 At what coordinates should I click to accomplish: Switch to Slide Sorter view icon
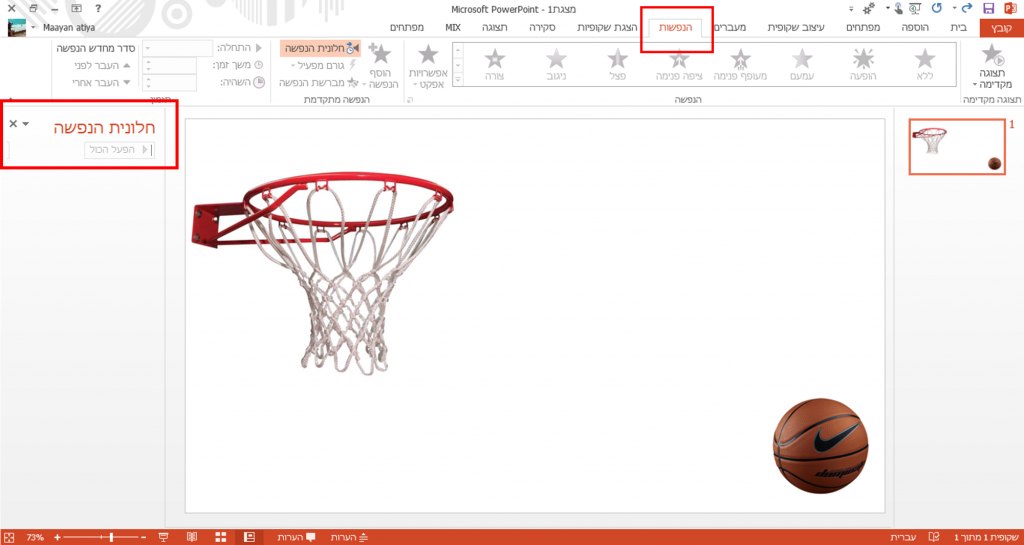(x=221, y=537)
